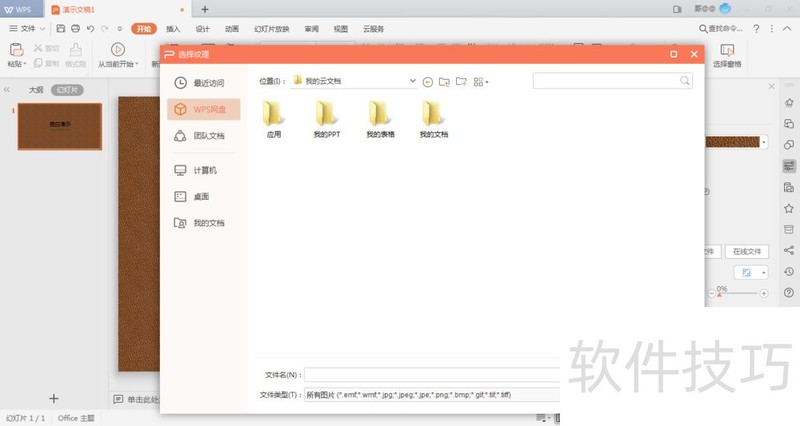
Task: Select the 审阅 ribbon tab
Action: click(312, 29)
